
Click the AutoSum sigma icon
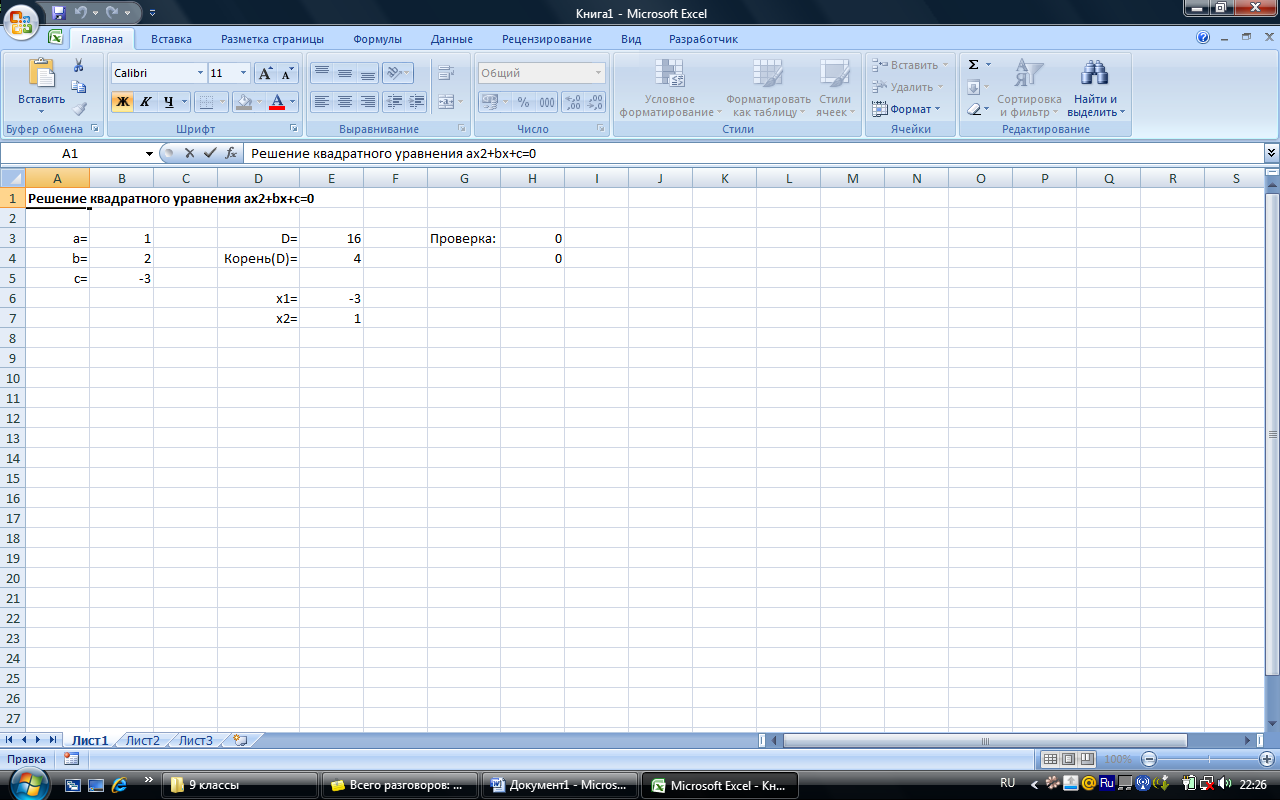[x=973, y=64]
